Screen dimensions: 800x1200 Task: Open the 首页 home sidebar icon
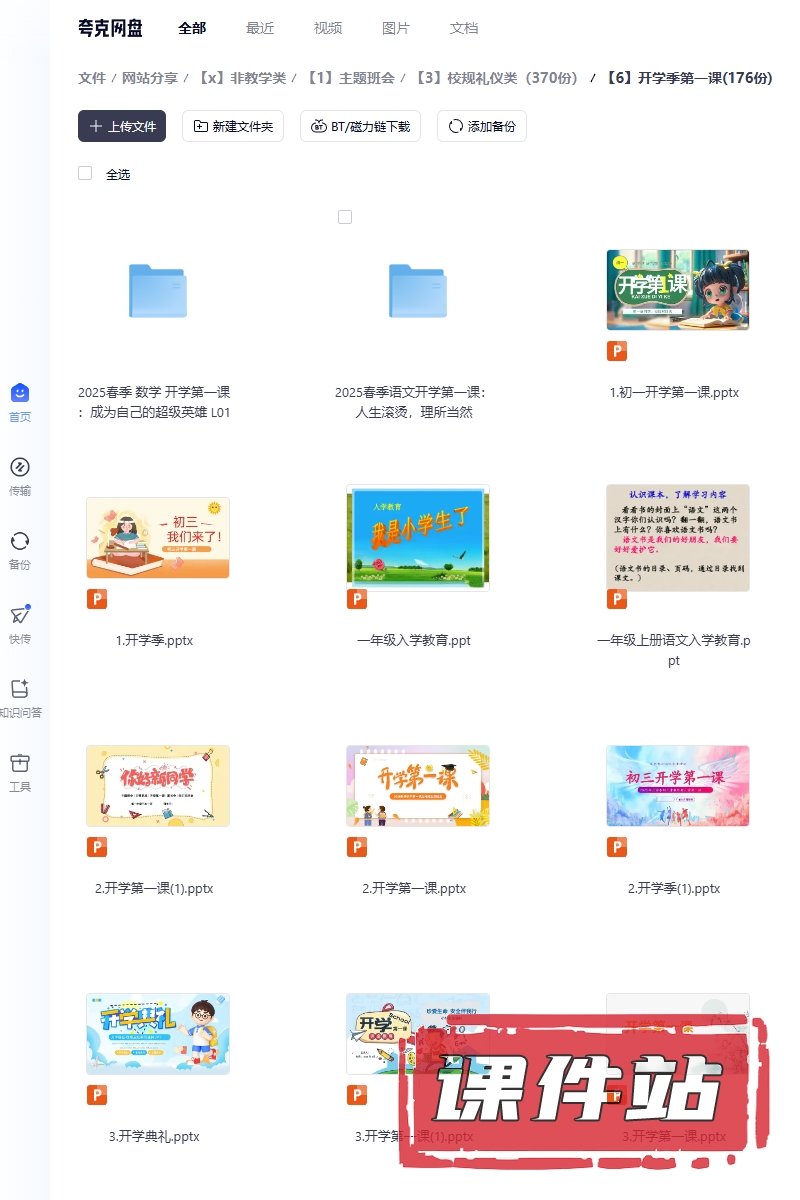[20, 393]
